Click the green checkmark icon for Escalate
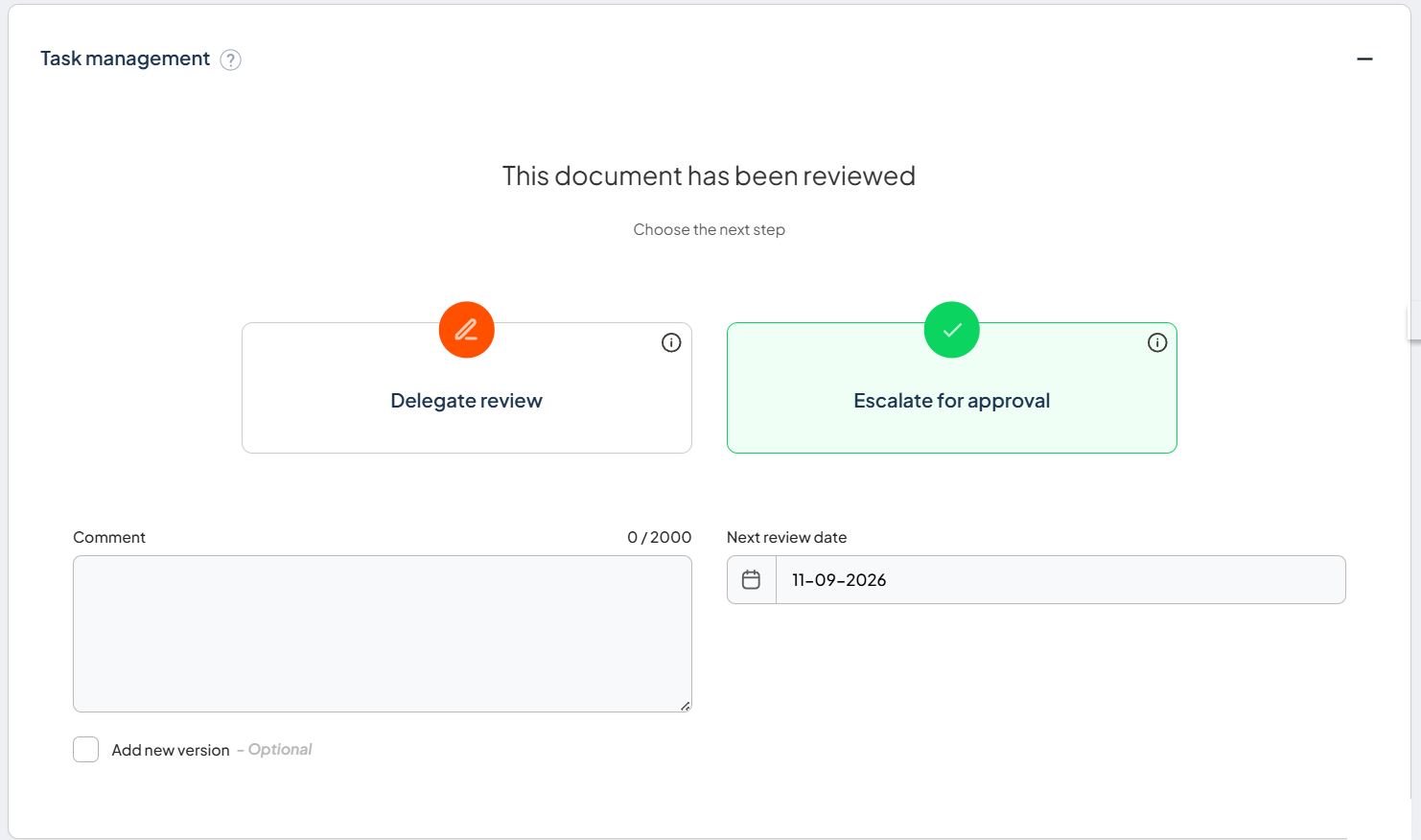Viewport: 1421px width, 840px height. [x=952, y=330]
